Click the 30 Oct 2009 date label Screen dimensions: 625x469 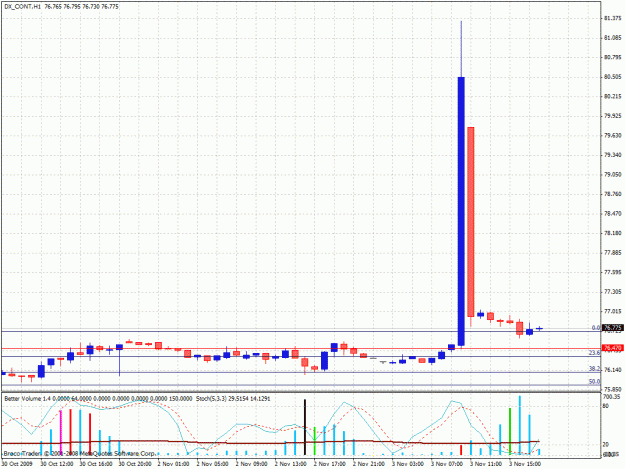[17, 464]
